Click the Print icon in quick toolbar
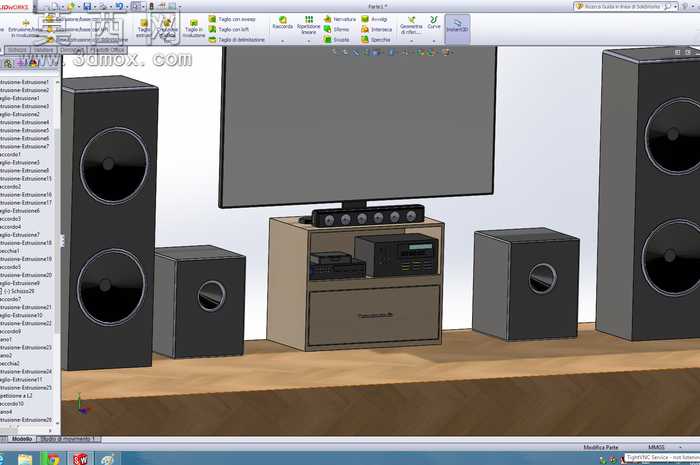This screenshot has height=465, width=700. tap(104, 6)
